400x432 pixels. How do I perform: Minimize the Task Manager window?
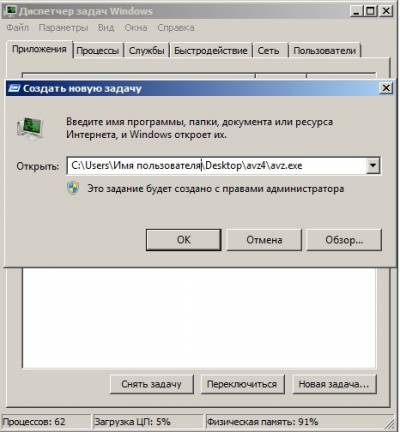pos(357,11)
